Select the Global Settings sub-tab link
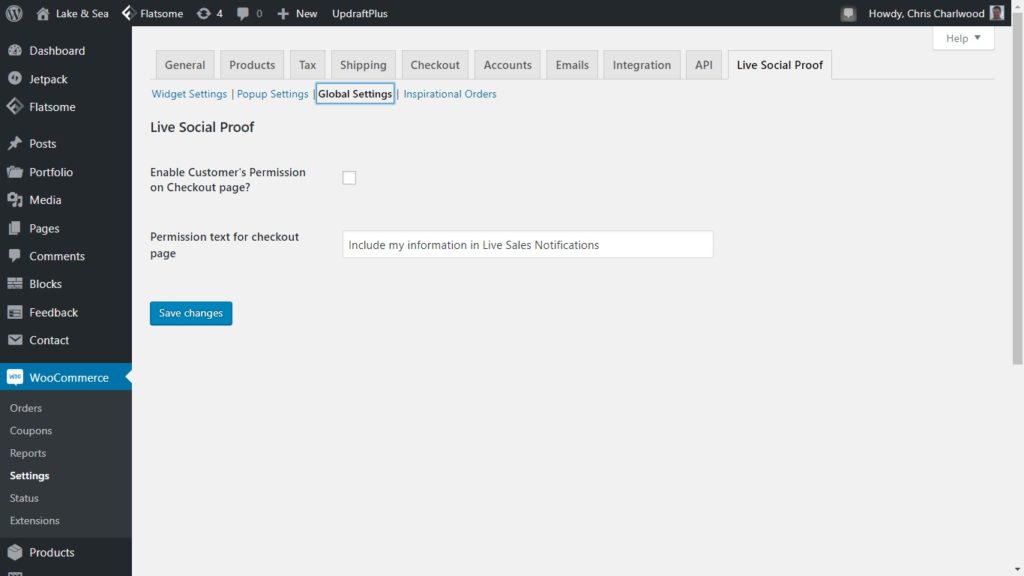Viewport: 1024px width, 576px height. 355,93
